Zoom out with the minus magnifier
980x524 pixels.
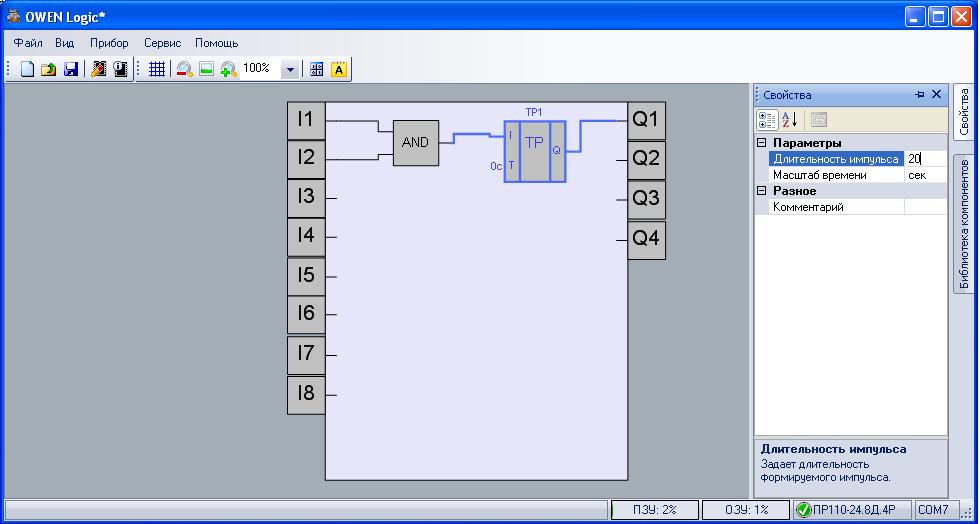coord(184,69)
